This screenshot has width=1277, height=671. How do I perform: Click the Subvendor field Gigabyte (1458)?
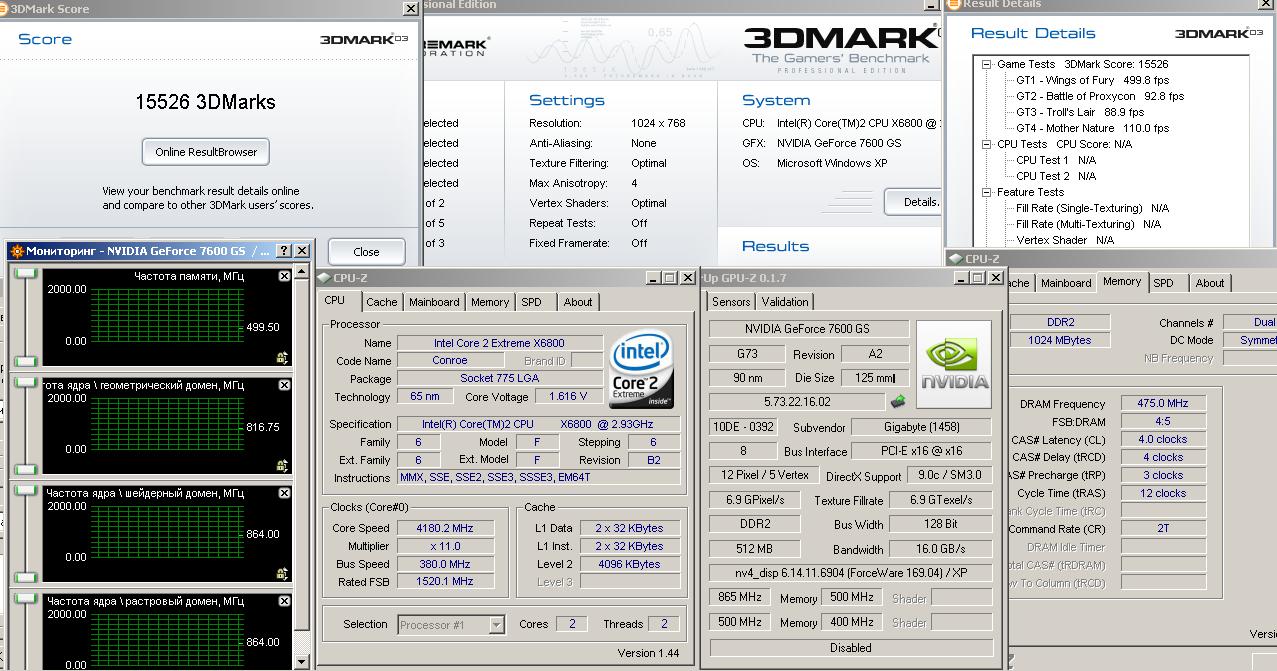(921, 426)
